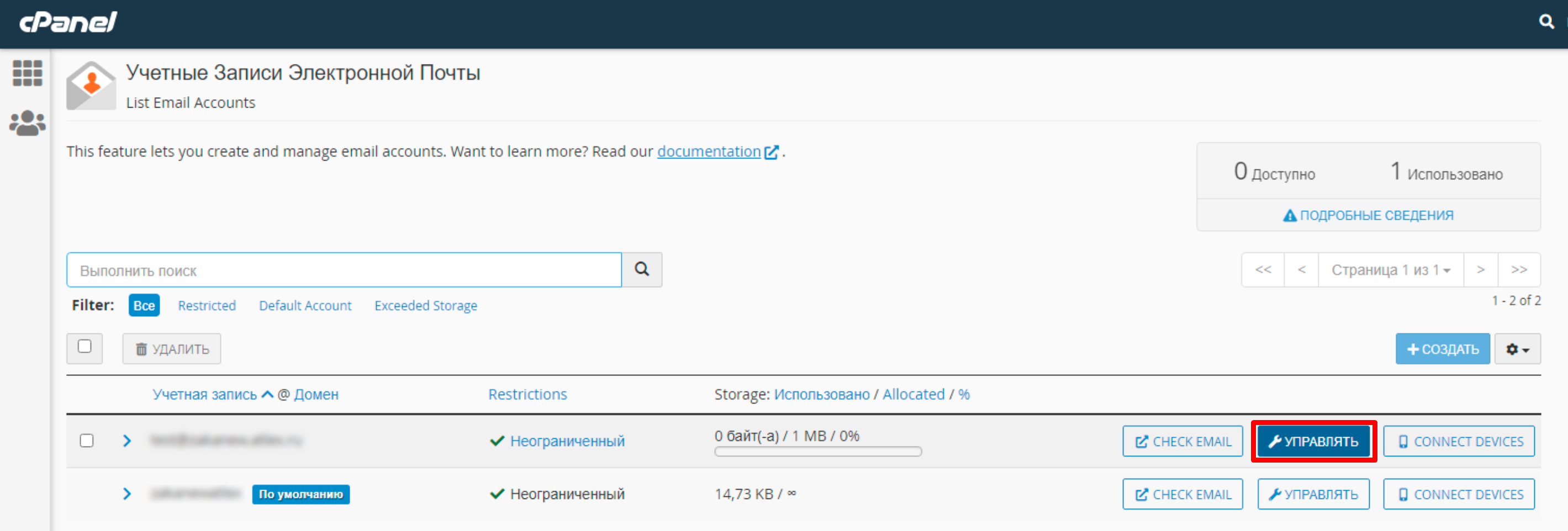Click the email accounts envelope icon
This screenshot has height=531, width=1568.
tap(91, 85)
